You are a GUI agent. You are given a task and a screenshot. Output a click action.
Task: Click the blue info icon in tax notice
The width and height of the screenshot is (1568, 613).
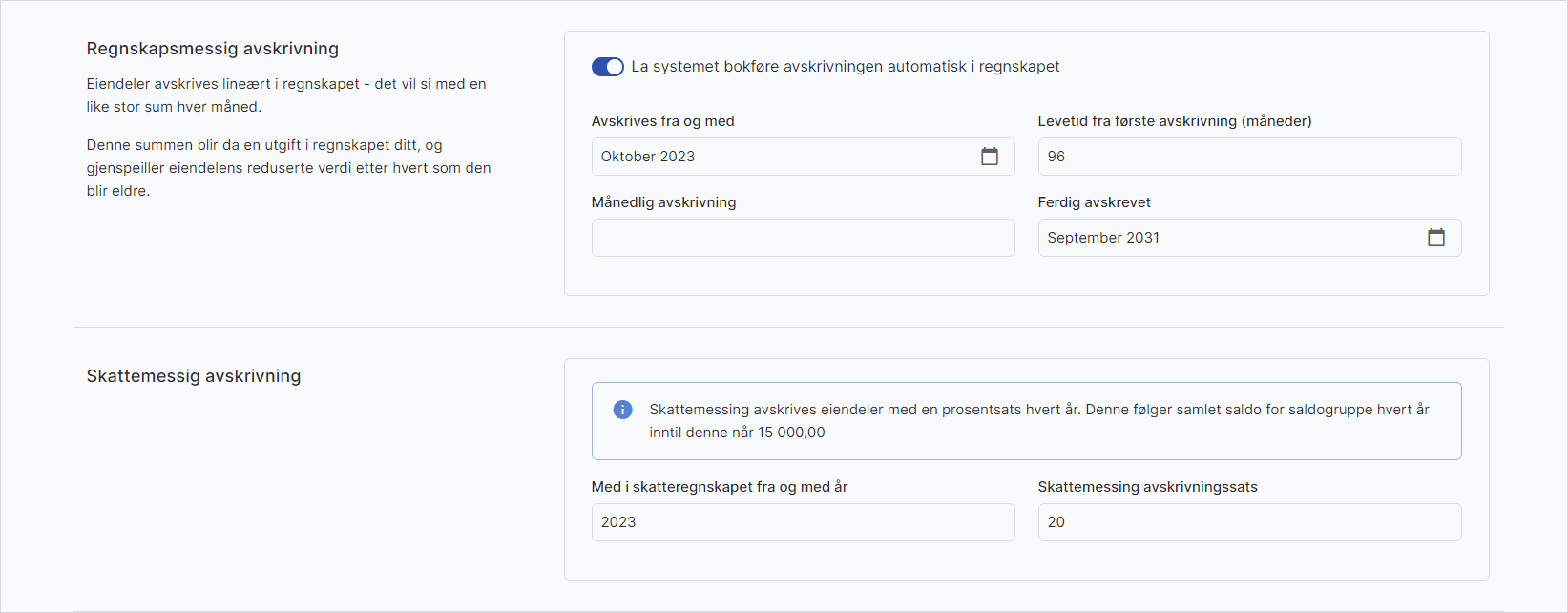[622, 410]
